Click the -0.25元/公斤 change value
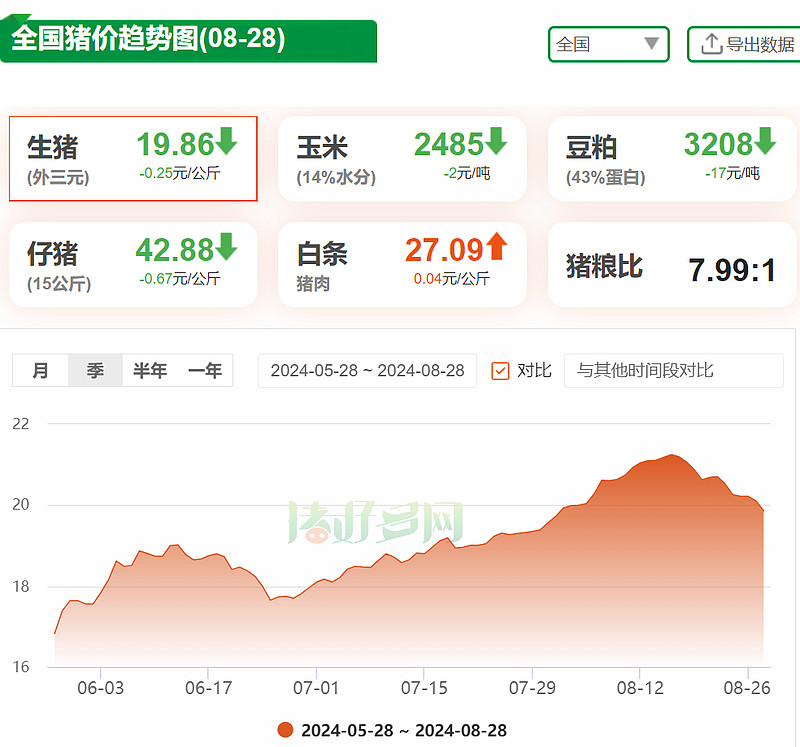Image resolution: width=800 pixels, height=747 pixels. click(180, 173)
